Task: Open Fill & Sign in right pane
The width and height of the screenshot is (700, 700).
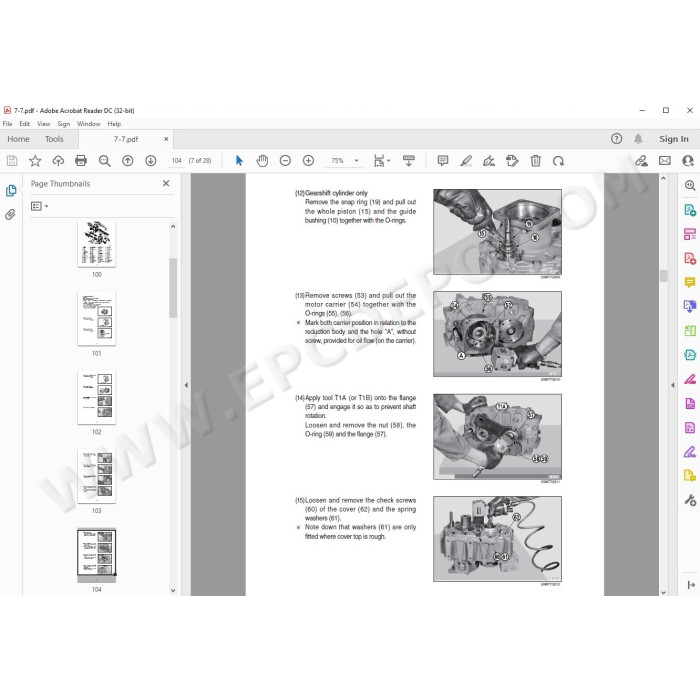Action: pos(690,452)
